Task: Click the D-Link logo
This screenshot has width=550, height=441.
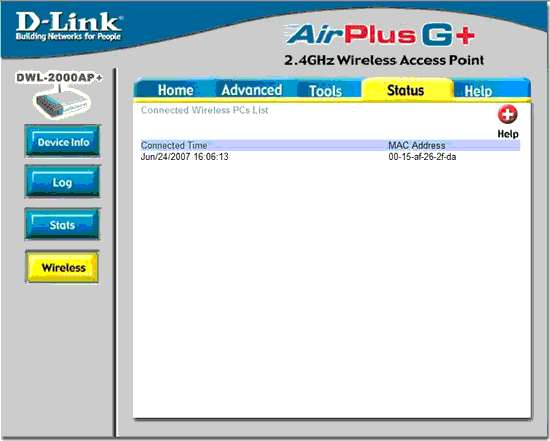Action: point(69,27)
